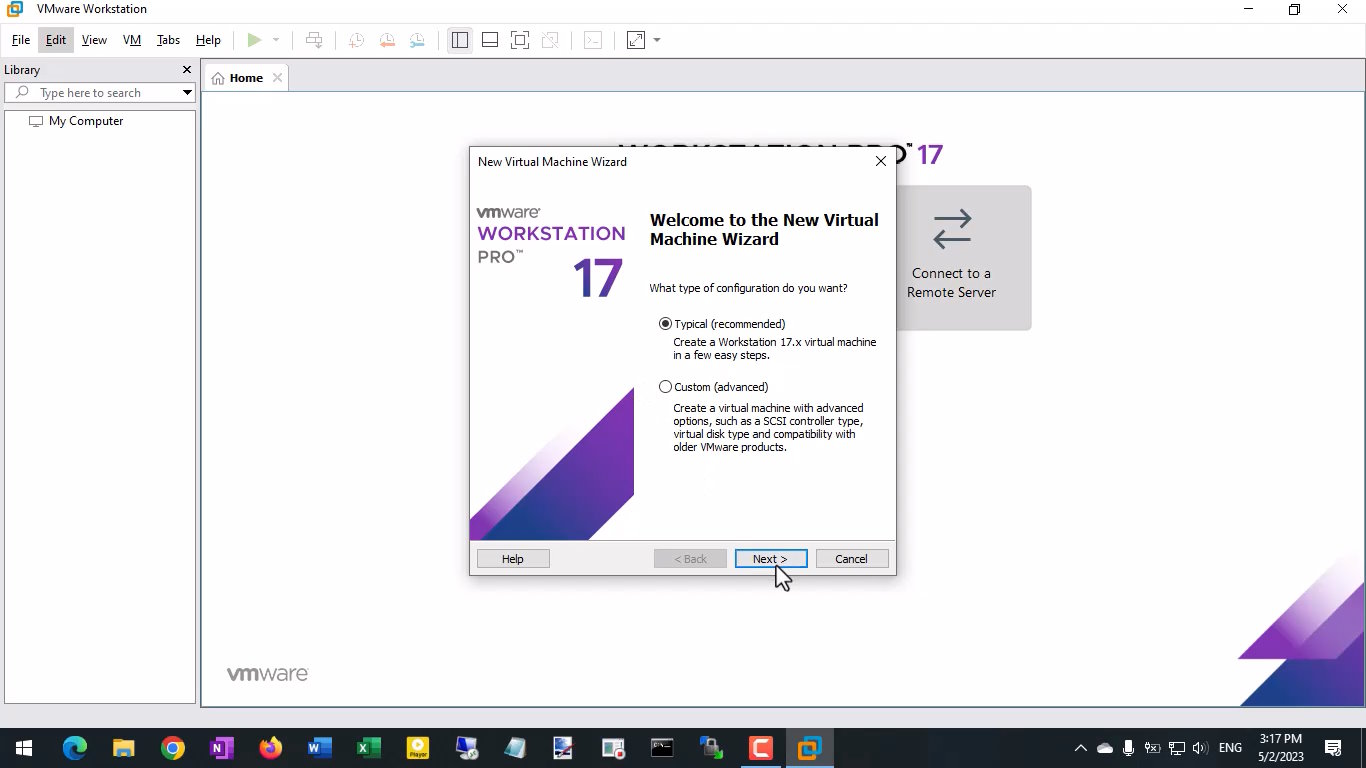Click the Next button in the wizard
This screenshot has width=1366, height=768.
tap(770, 559)
